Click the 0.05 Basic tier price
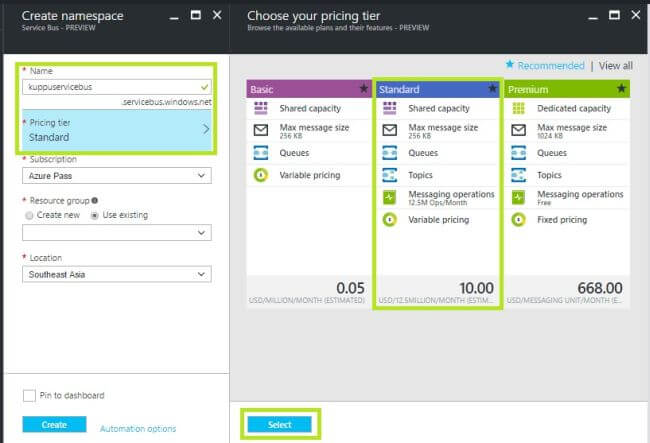This screenshot has width=650, height=443. pyautogui.click(x=350, y=288)
